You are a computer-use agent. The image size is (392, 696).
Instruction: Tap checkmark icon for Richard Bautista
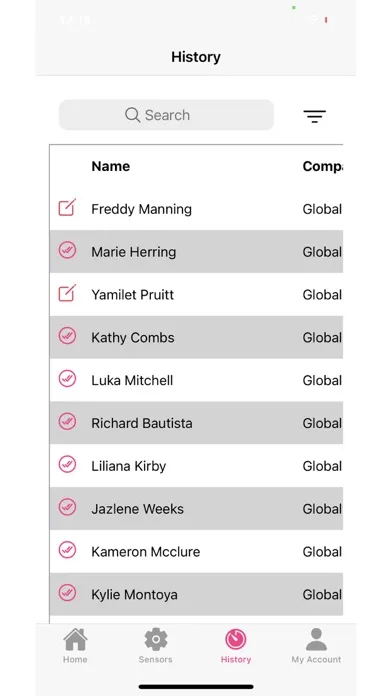coord(67,422)
